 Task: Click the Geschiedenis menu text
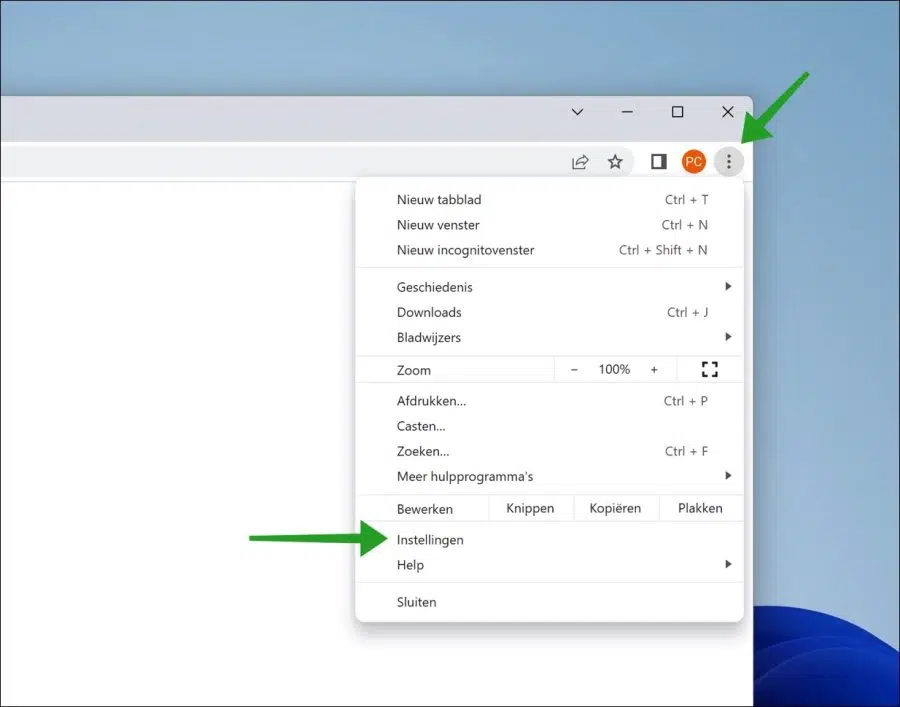tap(435, 287)
